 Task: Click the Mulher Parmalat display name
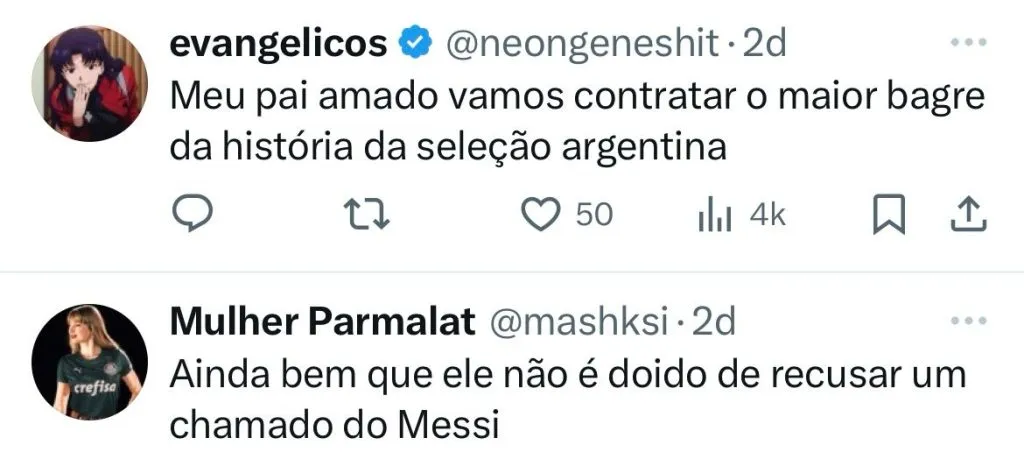pyautogui.click(x=322, y=322)
